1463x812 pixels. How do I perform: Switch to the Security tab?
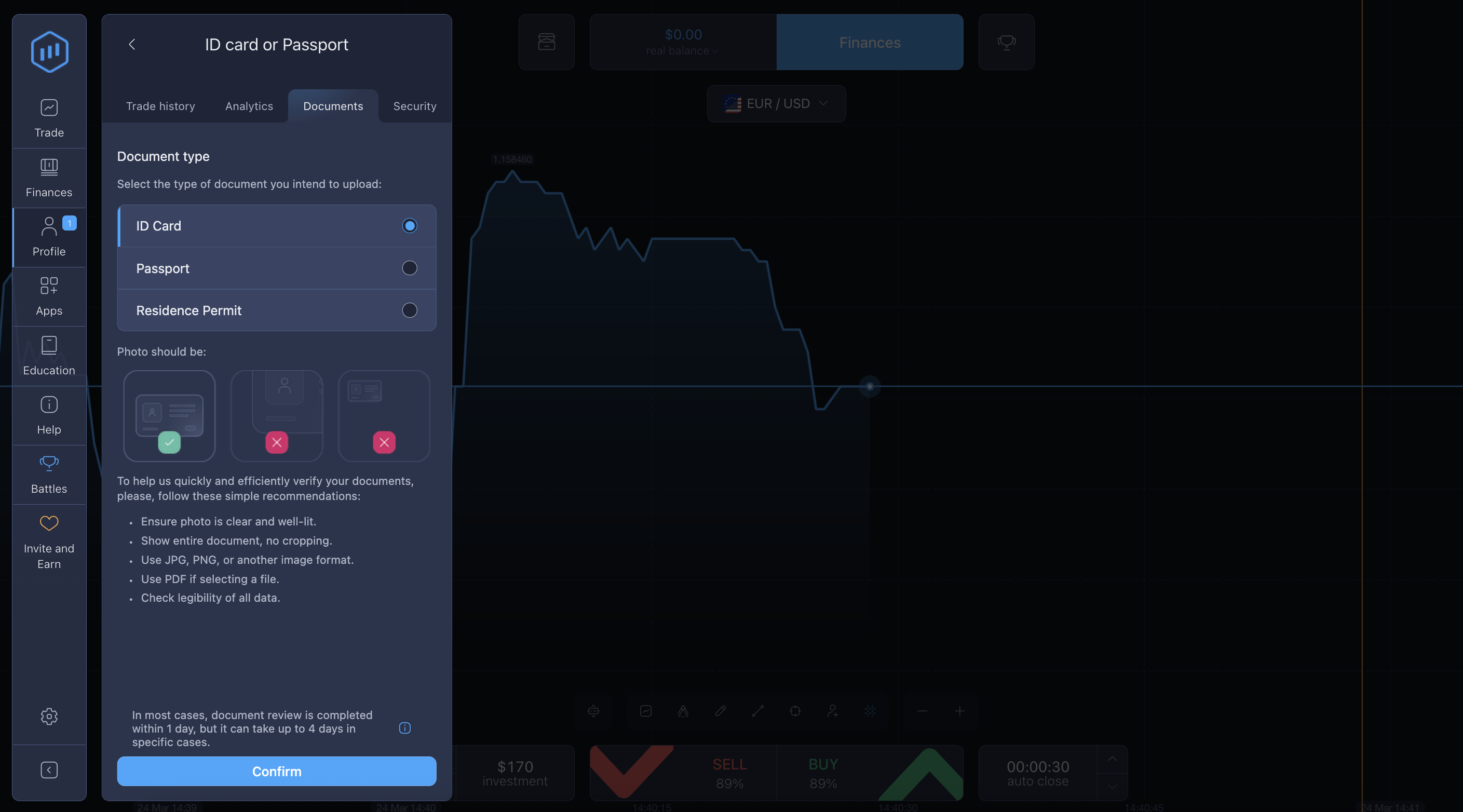click(415, 106)
